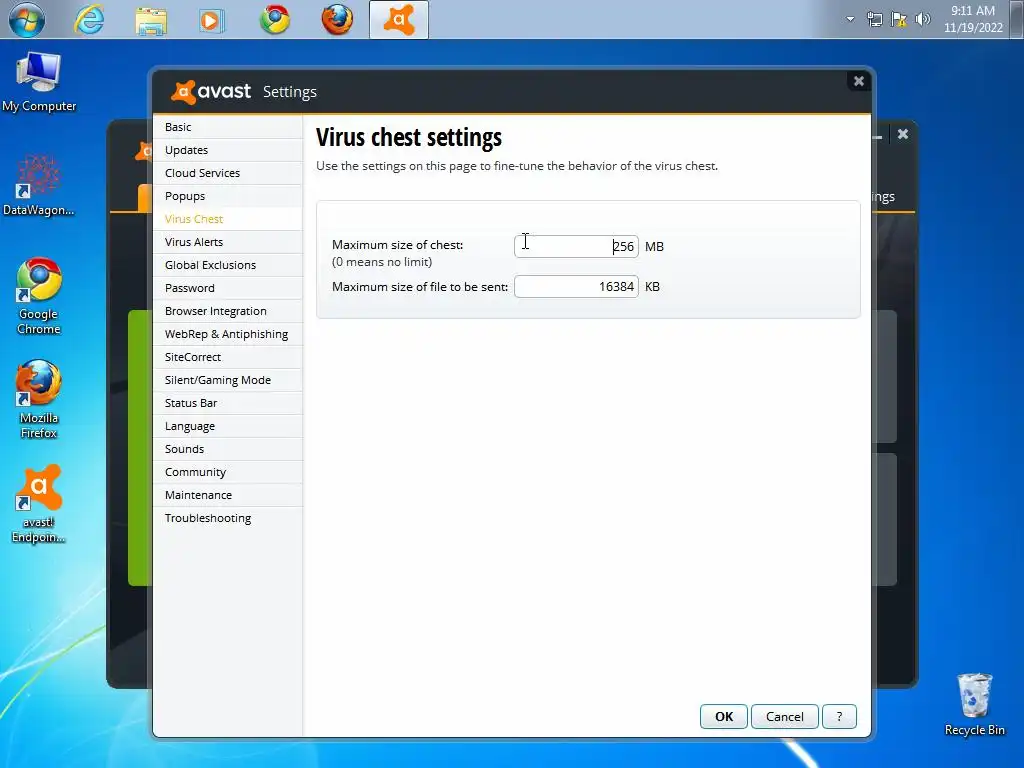Select the Mozilla Firefox desktop shortcut
The height and width of the screenshot is (768, 1024).
click(x=39, y=400)
